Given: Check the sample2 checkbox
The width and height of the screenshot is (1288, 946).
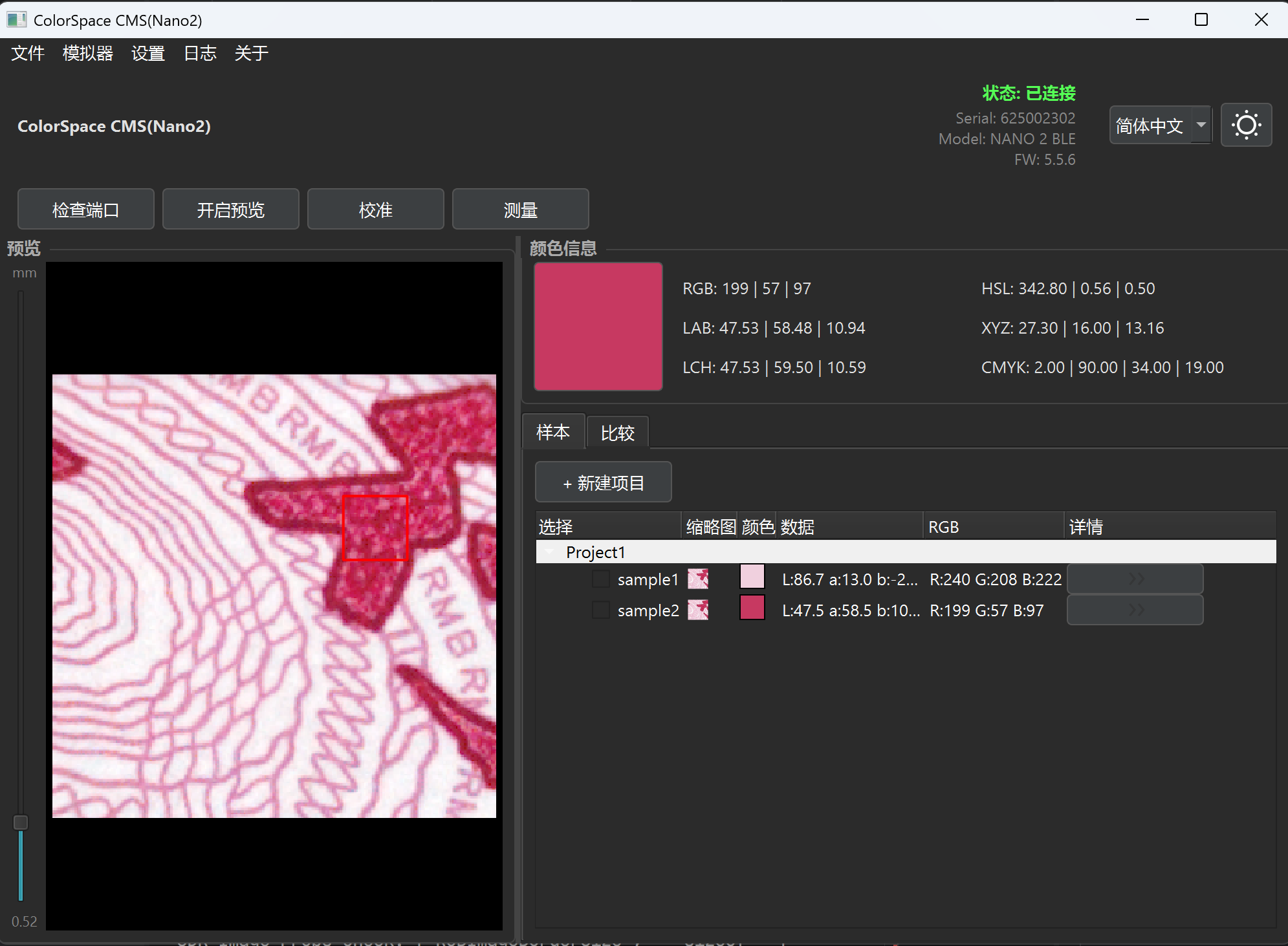Looking at the screenshot, I should (x=600, y=609).
